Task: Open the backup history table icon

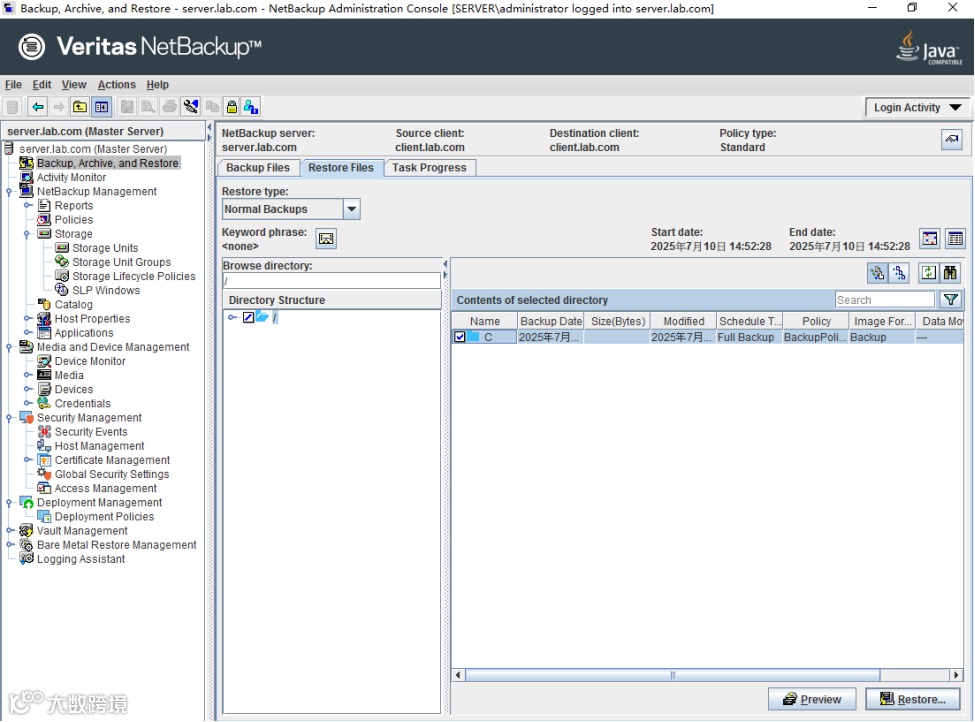Action: [954, 238]
